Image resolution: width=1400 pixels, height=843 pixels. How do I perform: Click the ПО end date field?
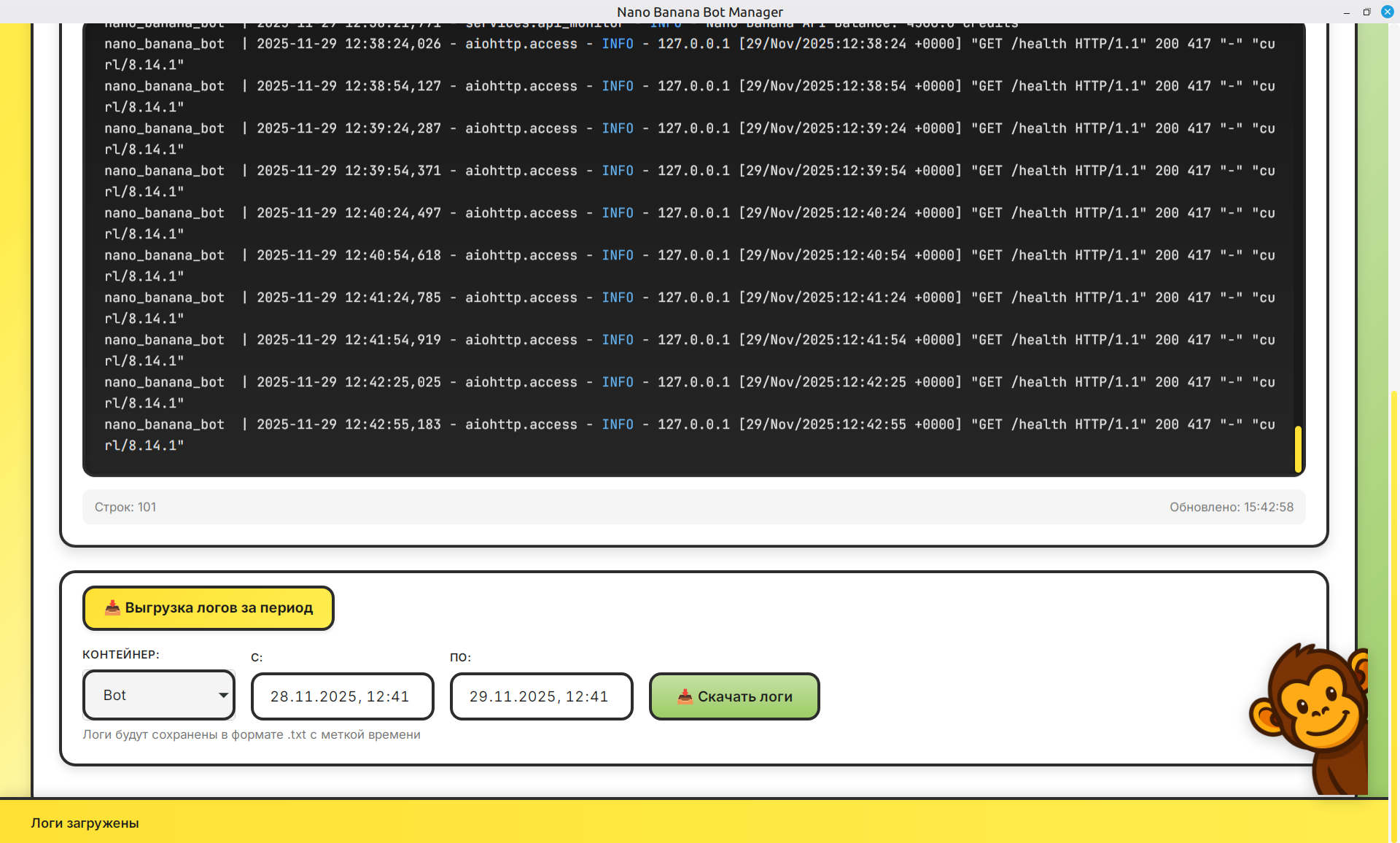(541, 696)
